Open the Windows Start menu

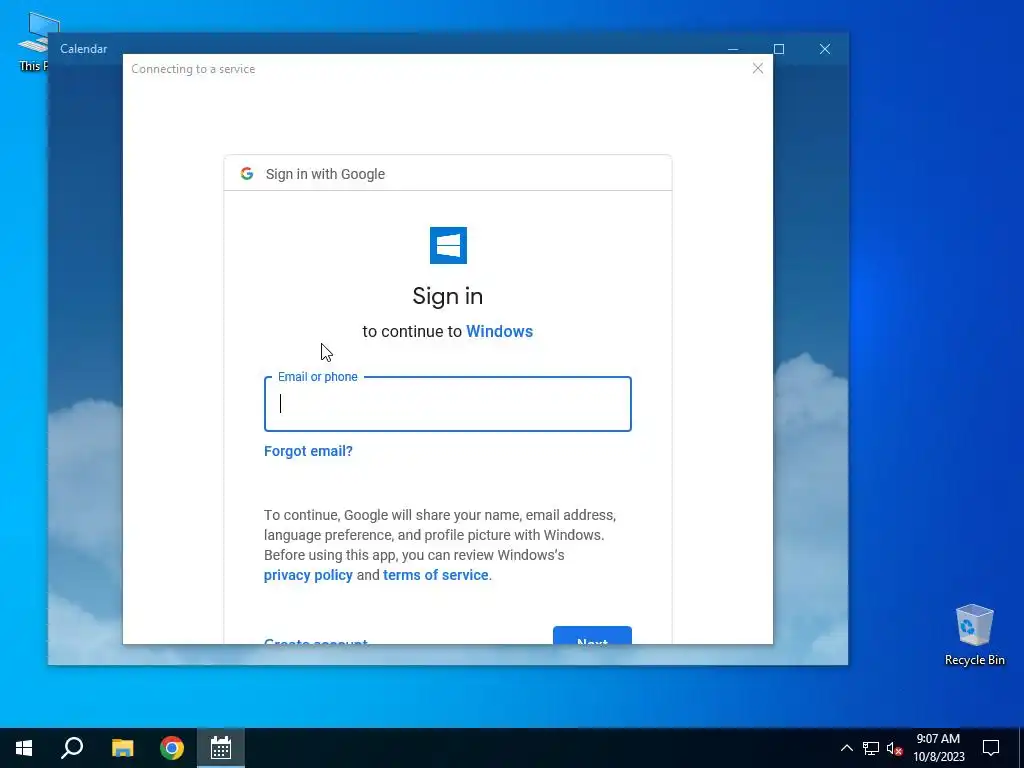pyautogui.click(x=24, y=748)
